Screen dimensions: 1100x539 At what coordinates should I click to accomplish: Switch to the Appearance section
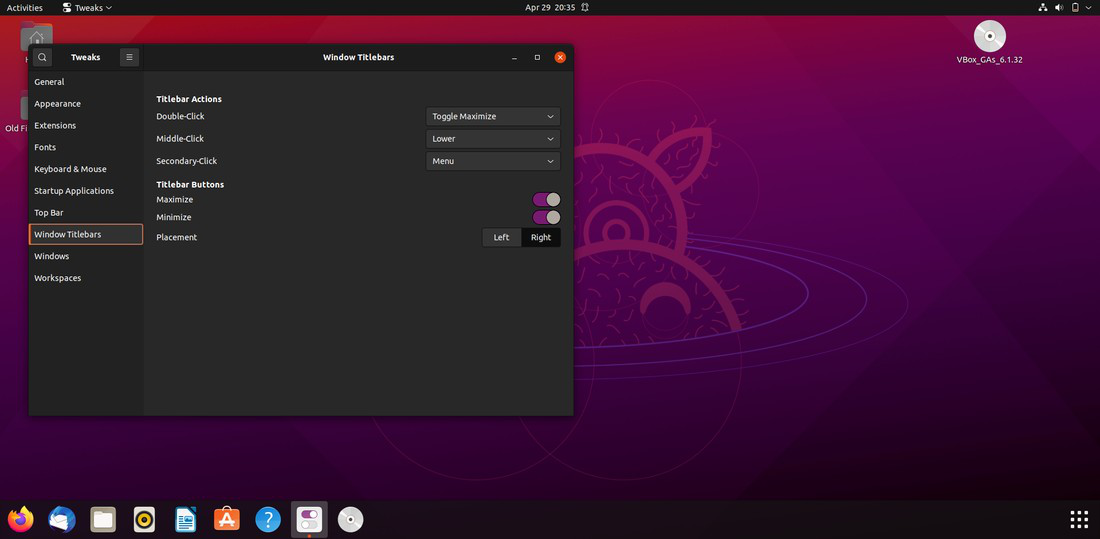click(x=58, y=104)
